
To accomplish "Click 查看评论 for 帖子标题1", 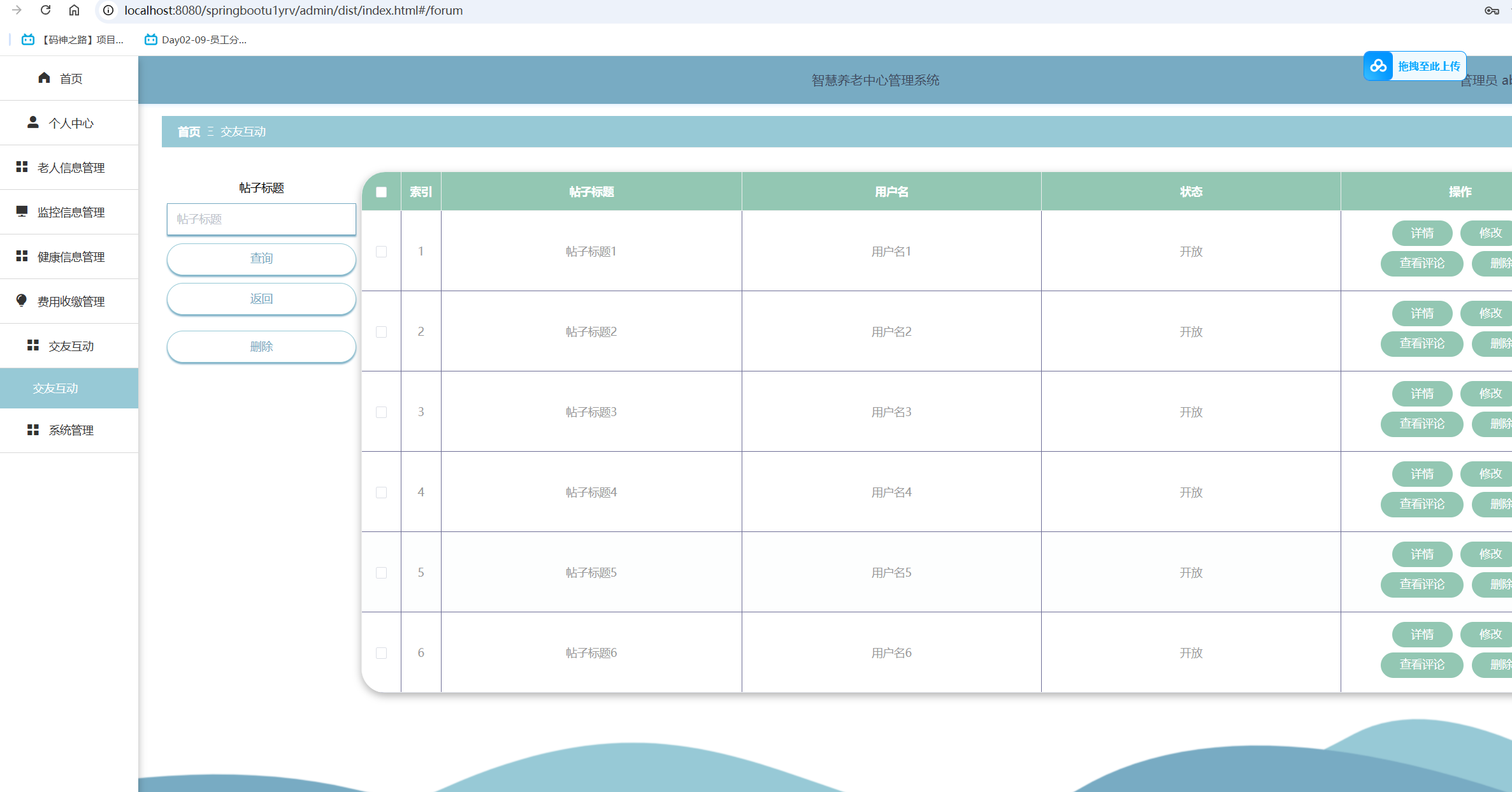I will (1422, 263).
